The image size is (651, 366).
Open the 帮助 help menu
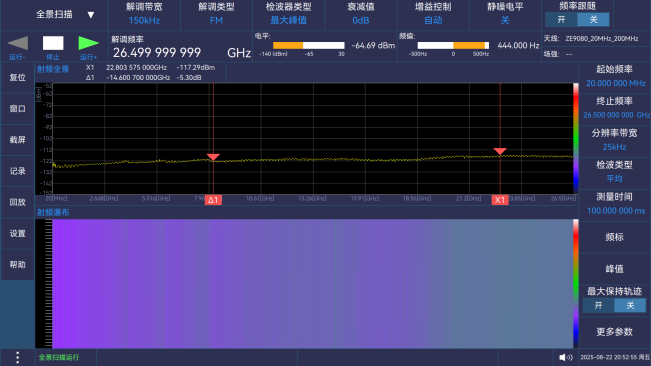(x=17, y=264)
